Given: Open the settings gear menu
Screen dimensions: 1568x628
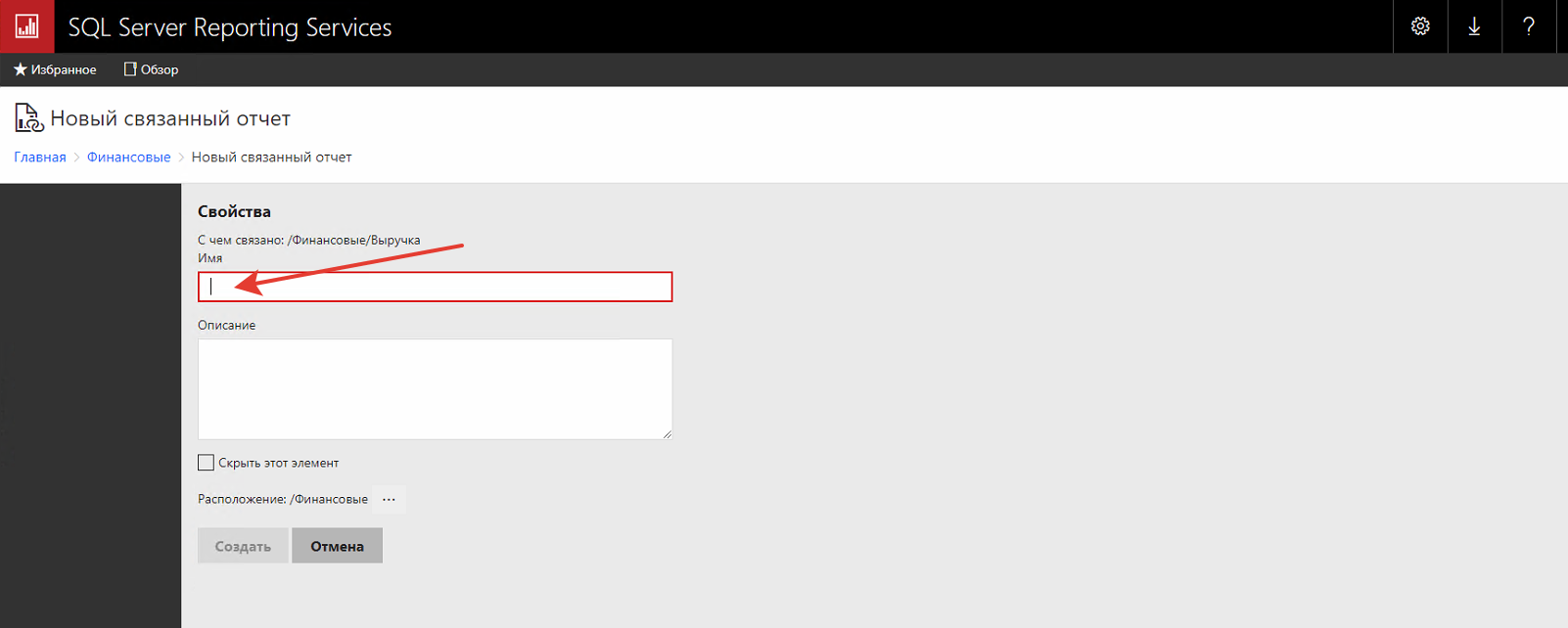Looking at the screenshot, I should tap(1420, 26).
